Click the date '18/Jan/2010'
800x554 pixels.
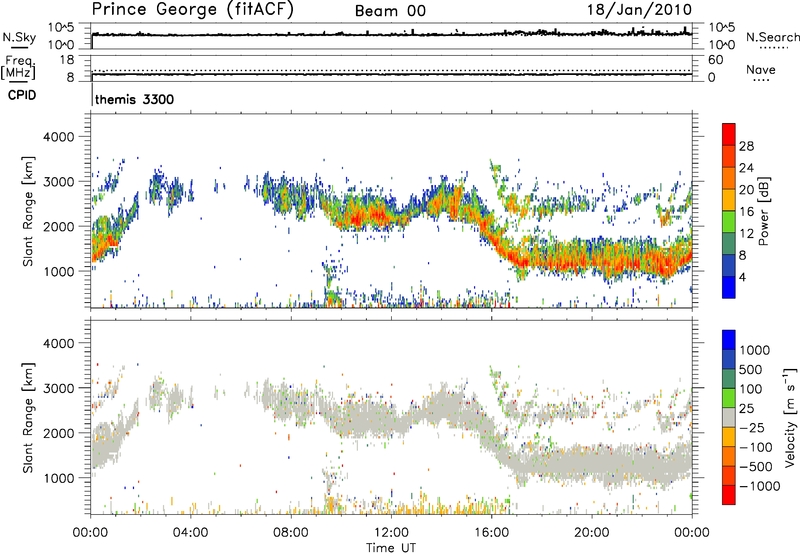pos(640,10)
